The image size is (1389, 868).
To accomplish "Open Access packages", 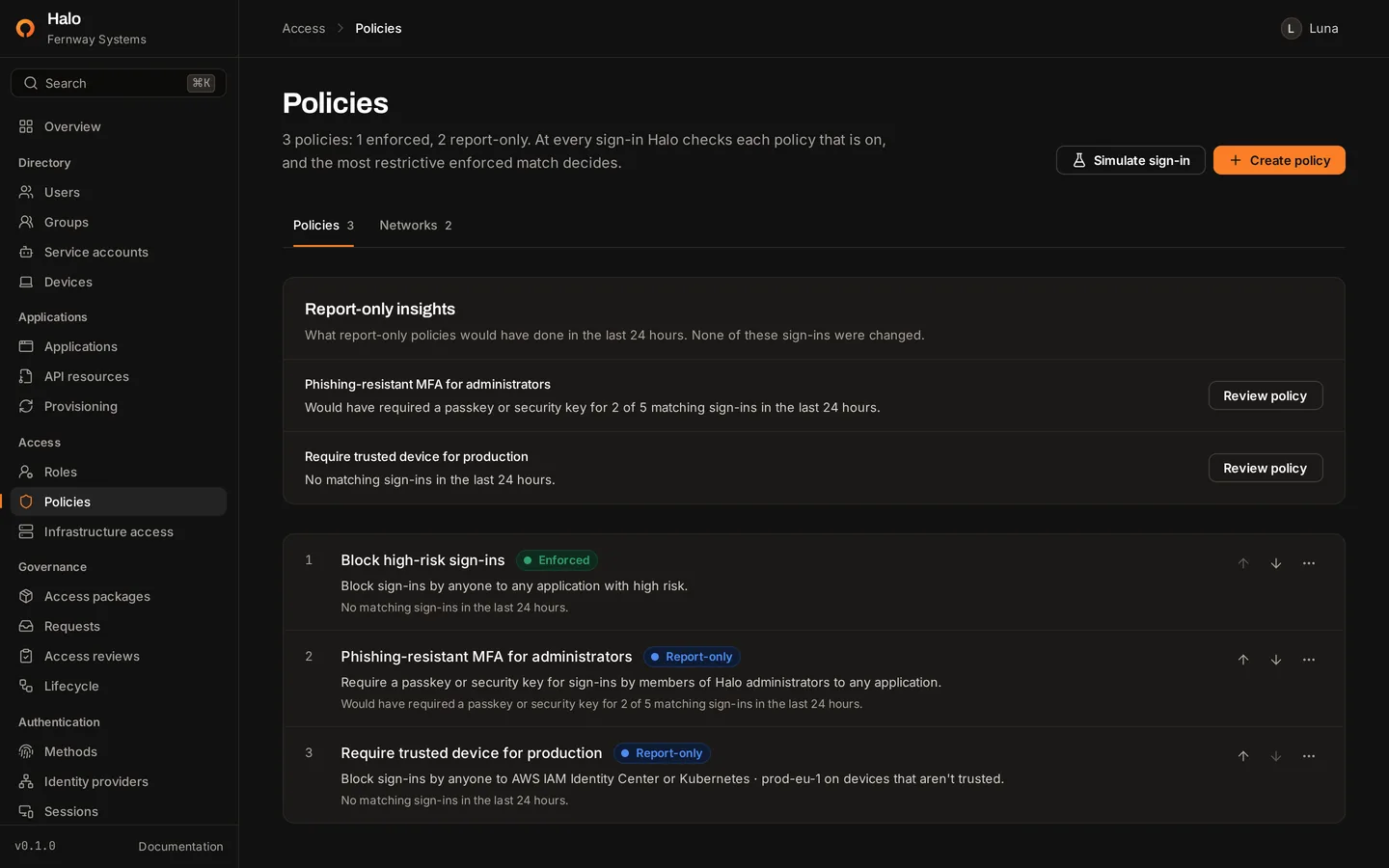I will point(119,596).
